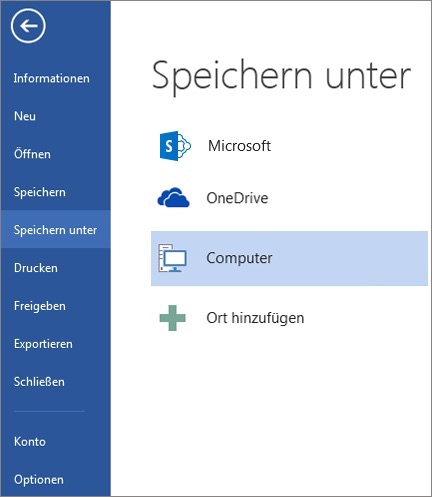Select the highlighted Computer location
This screenshot has height=497, width=432.
[289, 258]
